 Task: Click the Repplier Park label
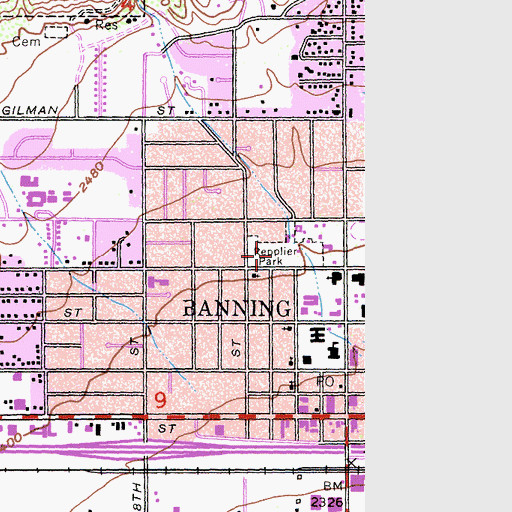[275, 256]
